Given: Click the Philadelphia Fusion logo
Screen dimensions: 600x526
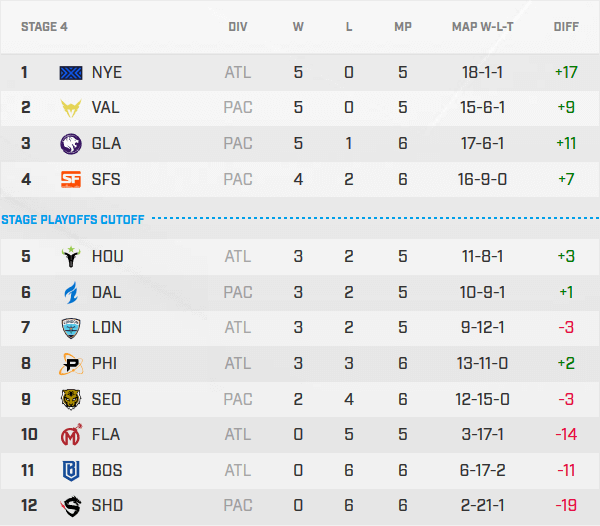Looking at the screenshot, I should pos(72,363).
